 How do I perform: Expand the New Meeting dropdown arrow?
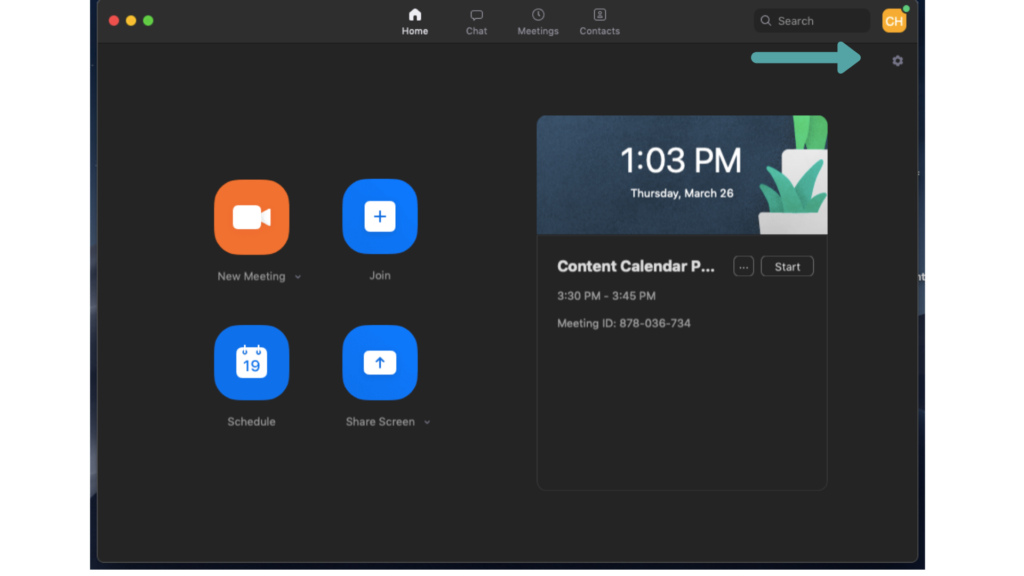pos(298,277)
